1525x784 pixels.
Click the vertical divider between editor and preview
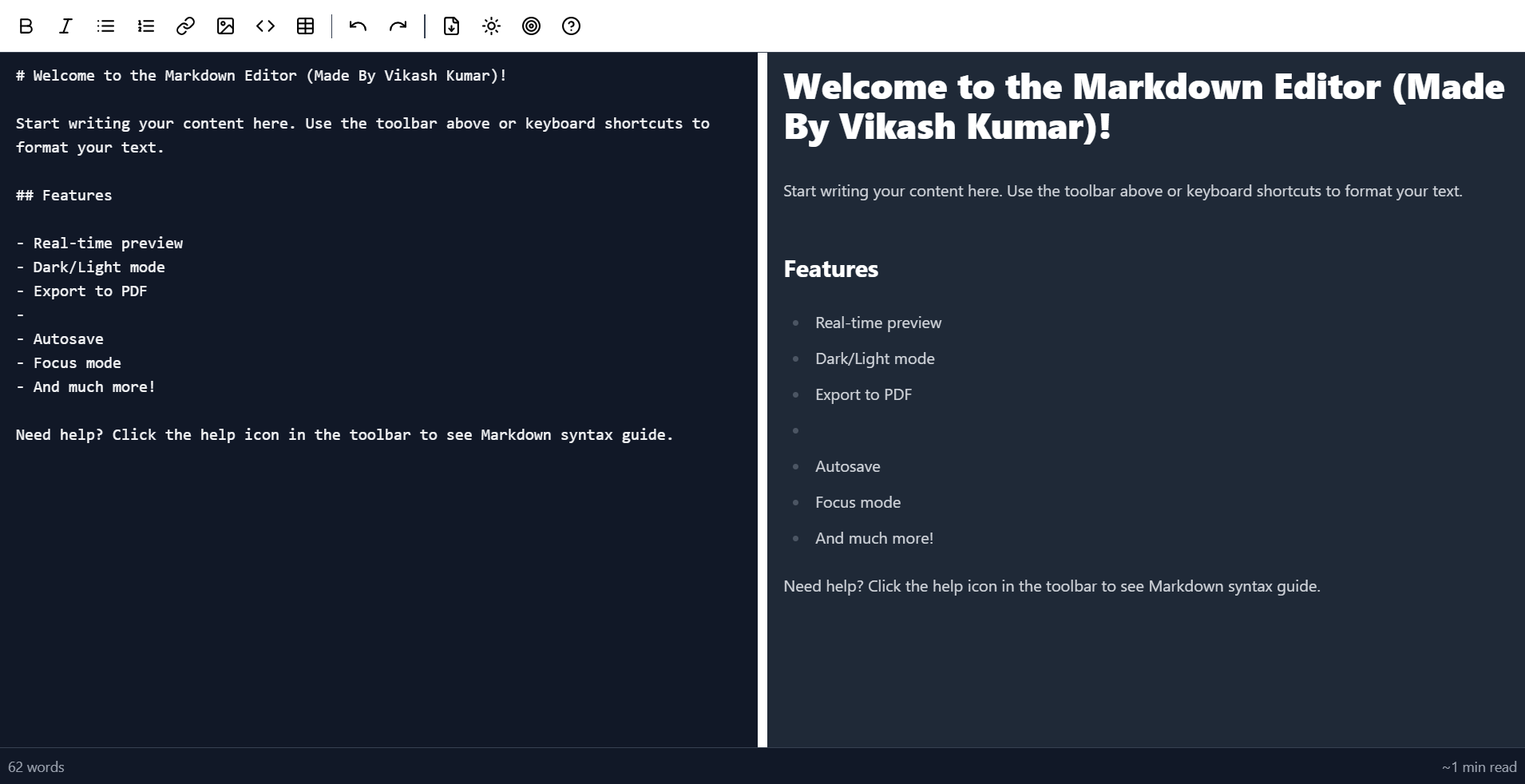tap(762, 399)
